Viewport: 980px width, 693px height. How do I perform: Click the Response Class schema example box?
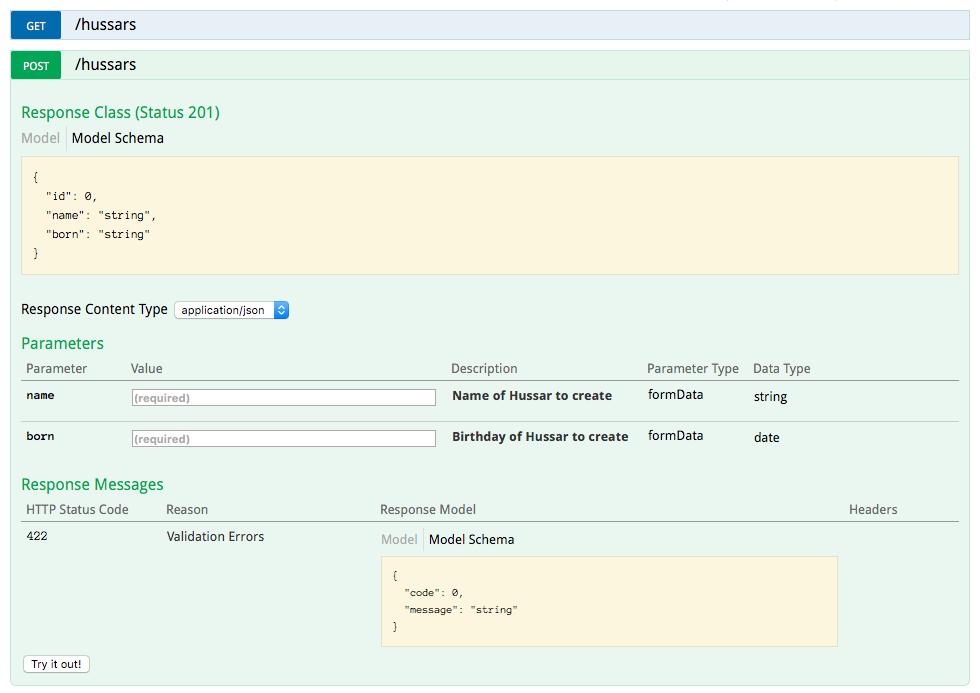pyautogui.click(x=490, y=215)
